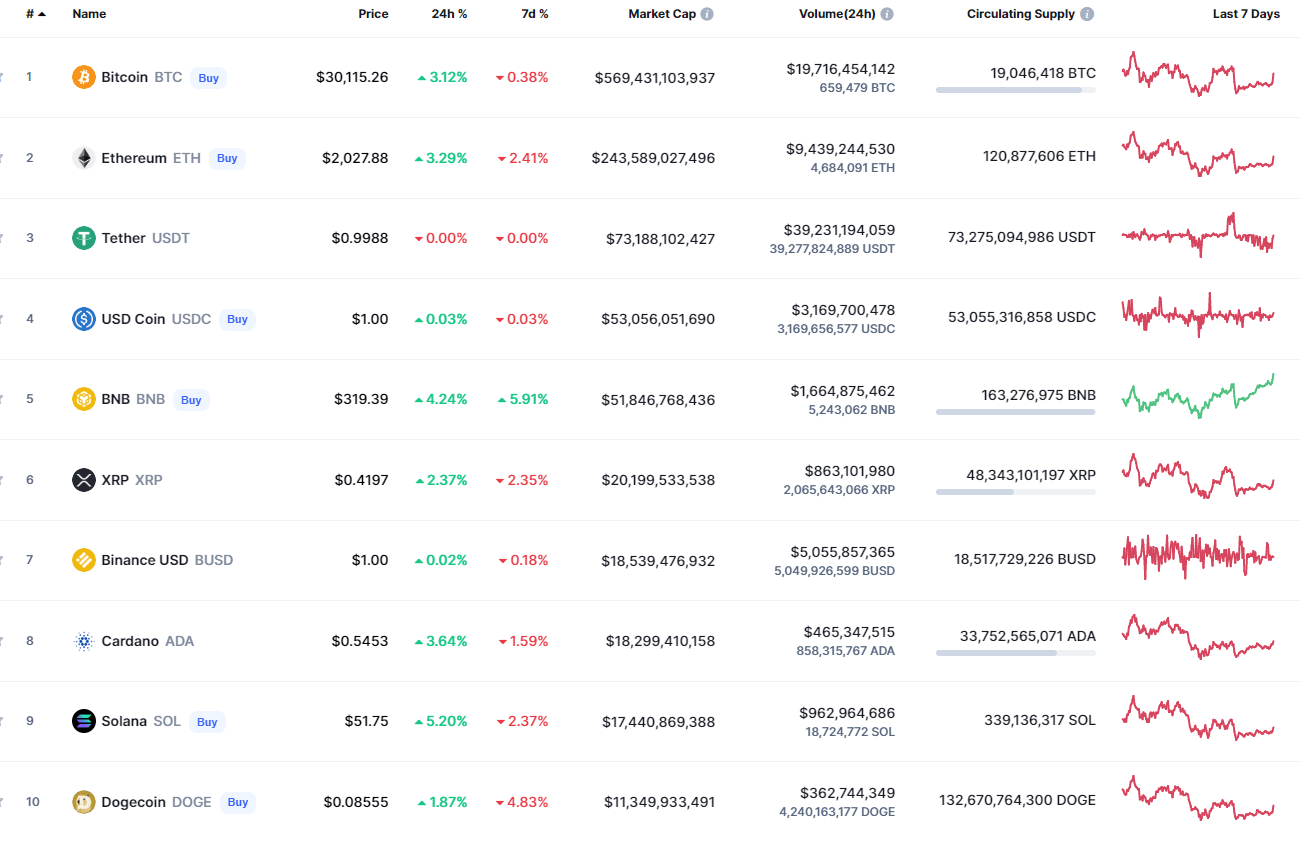Click the XRP logo icon
Image resolution: width=1300 pixels, height=841 pixels.
coord(84,480)
